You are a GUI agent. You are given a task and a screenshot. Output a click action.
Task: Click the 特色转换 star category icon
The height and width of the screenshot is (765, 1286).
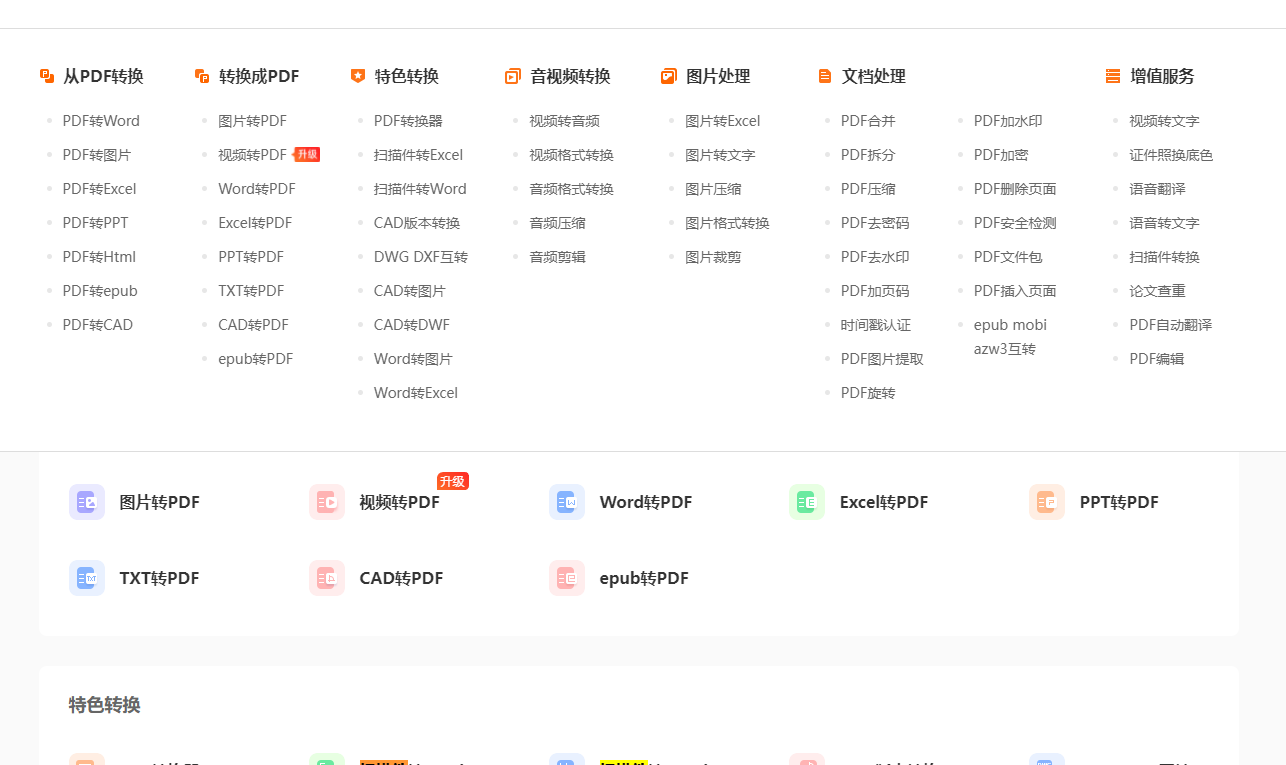[x=358, y=76]
